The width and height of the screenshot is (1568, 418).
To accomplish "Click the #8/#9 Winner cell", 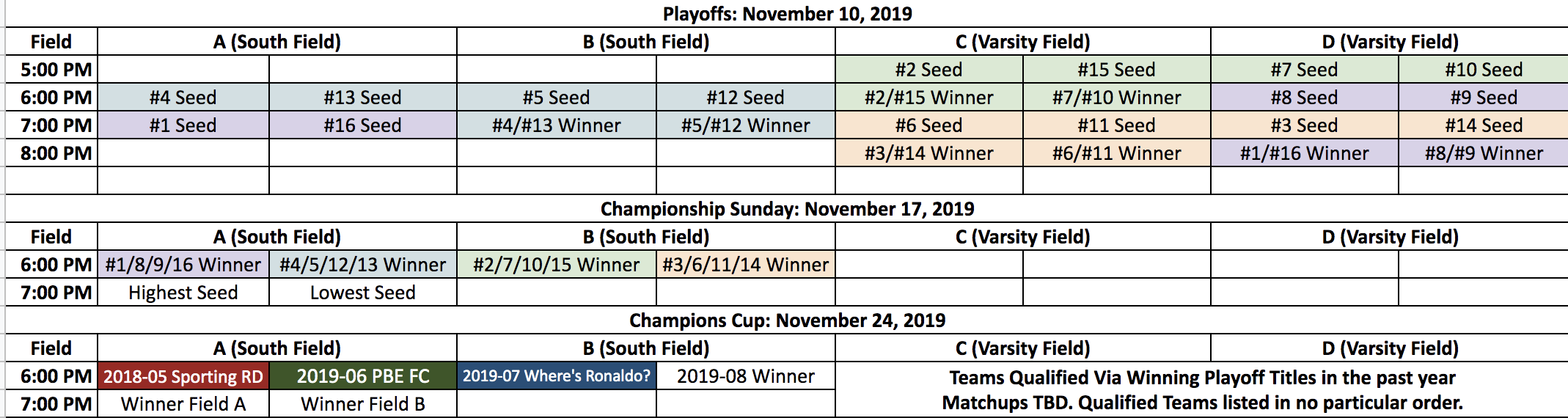I will [x=1484, y=153].
